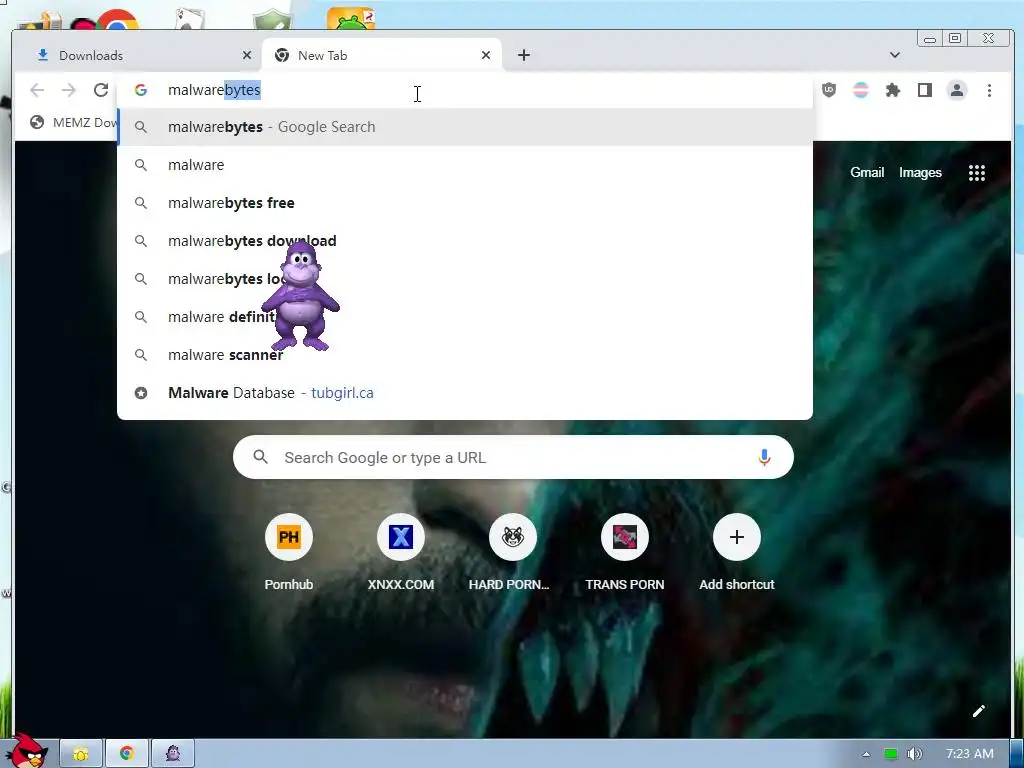Switch to the Downloads tab
The image size is (1024, 768).
[135, 56]
